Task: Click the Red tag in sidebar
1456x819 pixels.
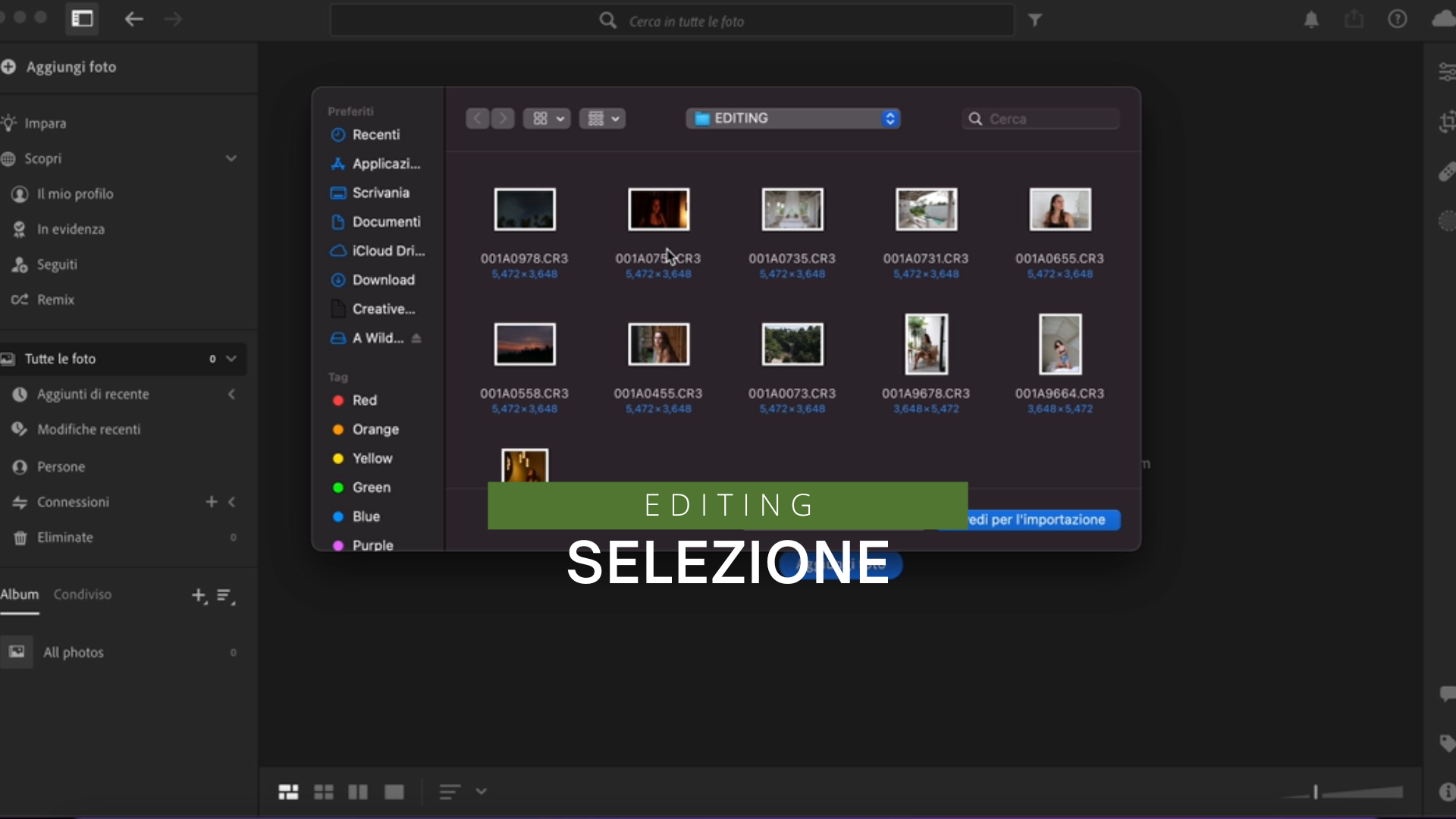Action: (x=364, y=400)
